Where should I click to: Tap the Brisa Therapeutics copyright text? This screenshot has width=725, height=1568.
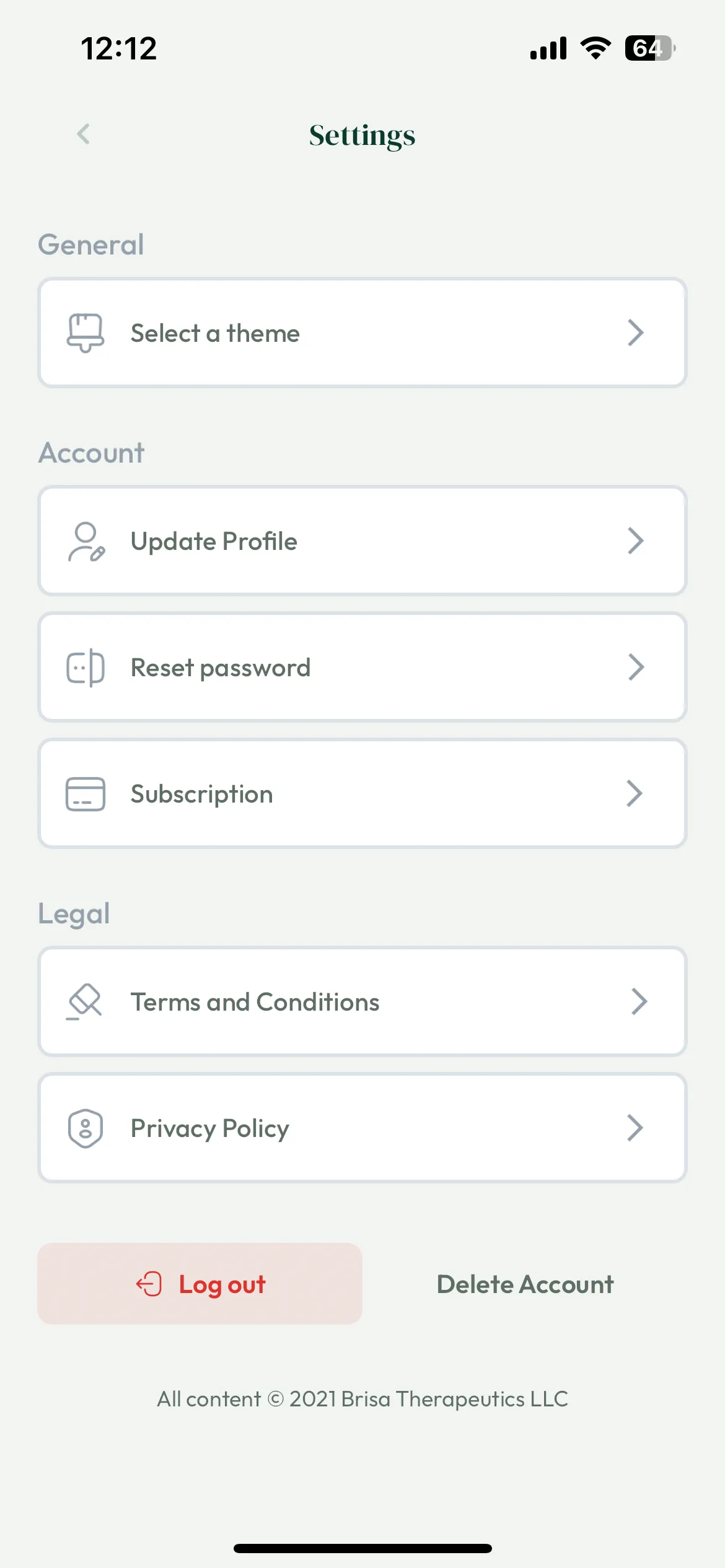pos(362,1399)
